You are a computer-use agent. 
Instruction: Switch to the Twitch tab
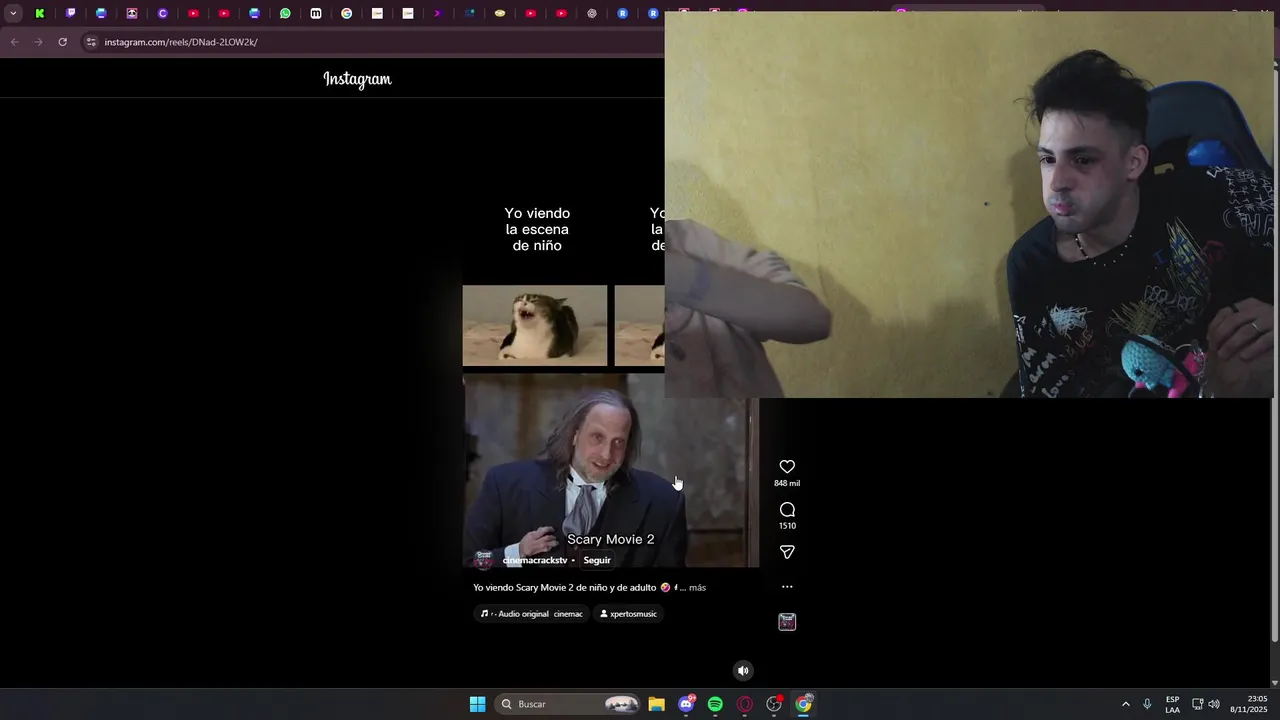(71, 13)
